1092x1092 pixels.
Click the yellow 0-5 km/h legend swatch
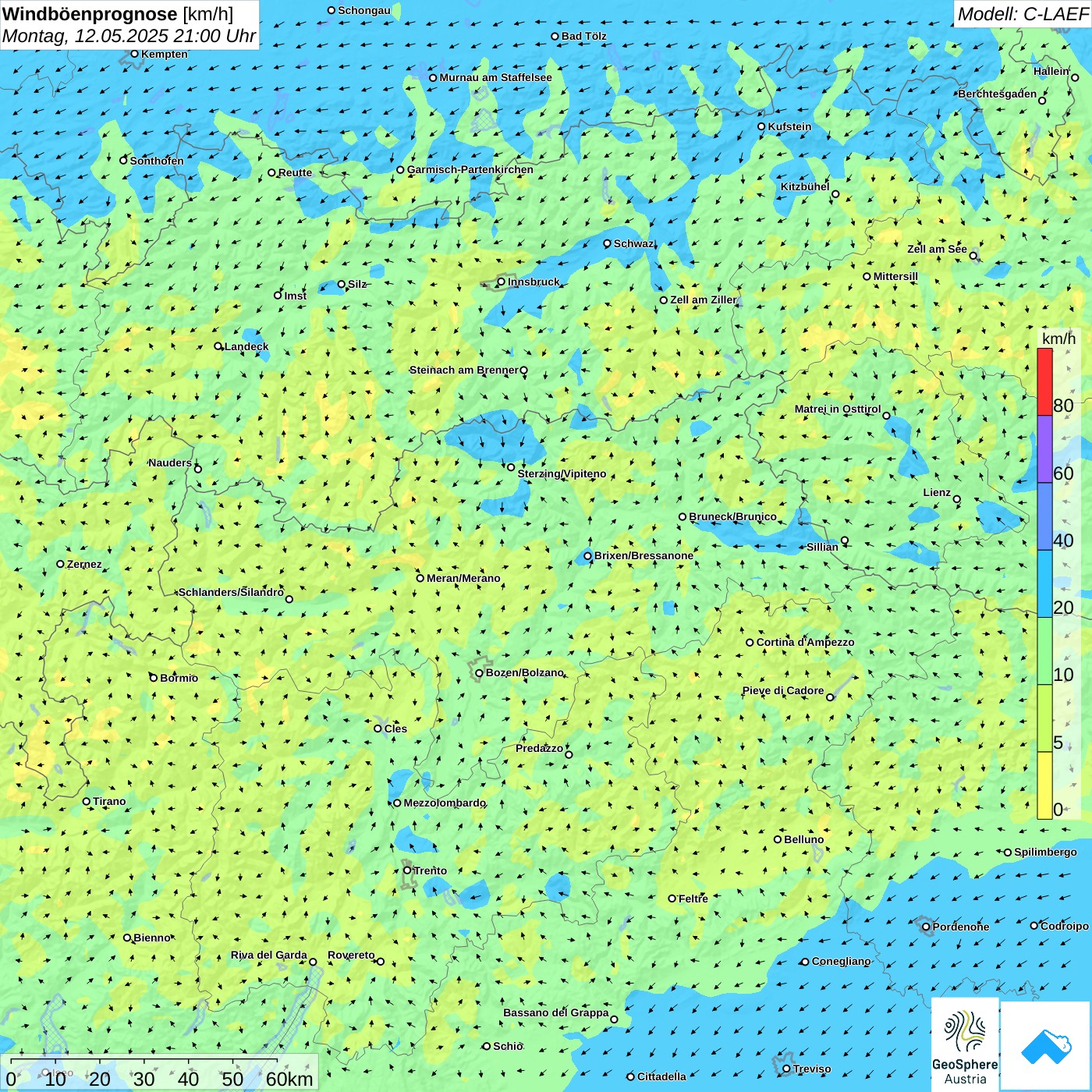coord(1044,785)
